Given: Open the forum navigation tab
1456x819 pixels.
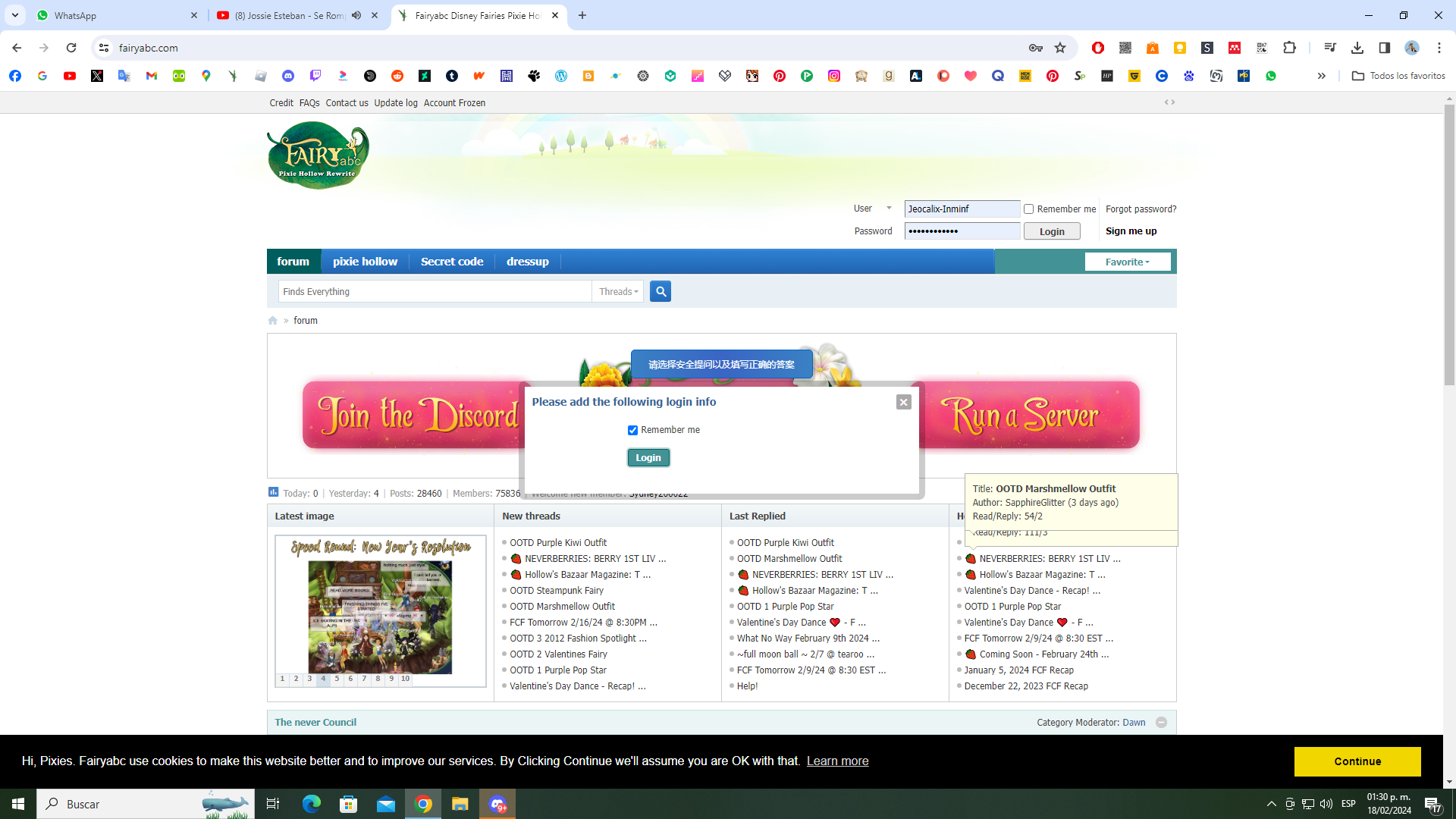Looking at the screenshot, I should click(x=293, y=262).
